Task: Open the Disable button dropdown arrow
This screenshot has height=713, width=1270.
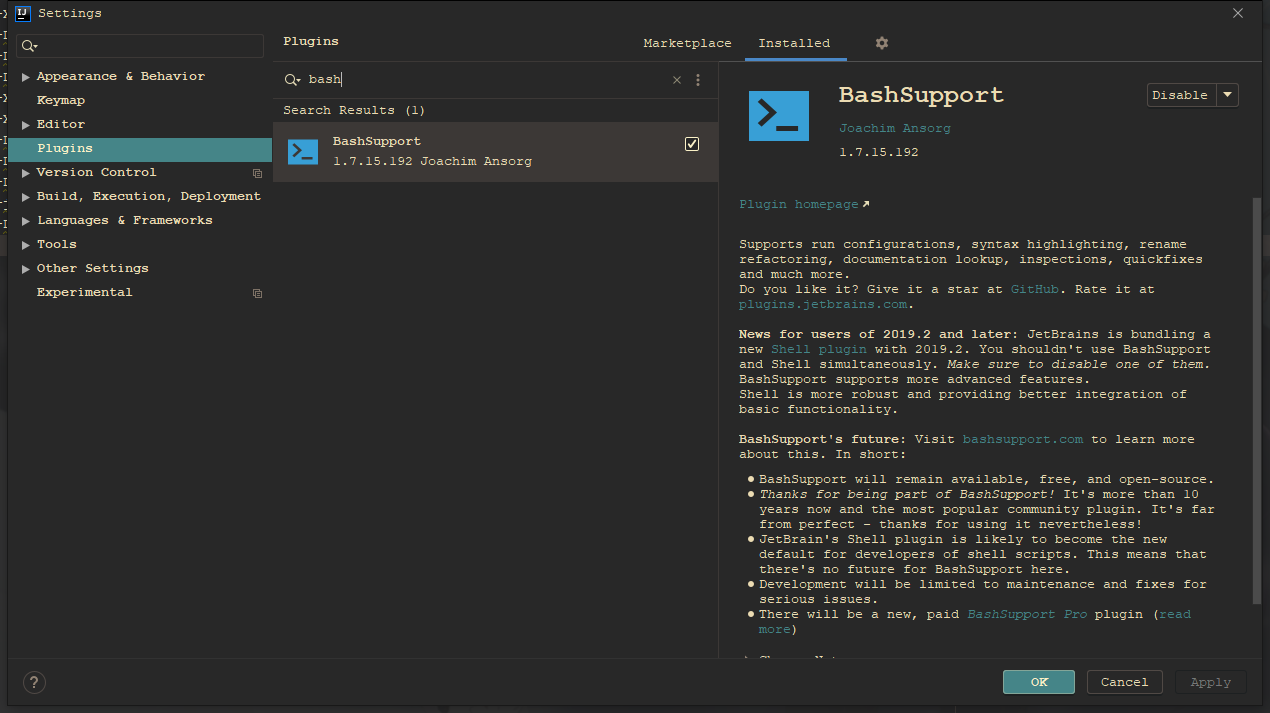Action: click(x=1228, y=95)
